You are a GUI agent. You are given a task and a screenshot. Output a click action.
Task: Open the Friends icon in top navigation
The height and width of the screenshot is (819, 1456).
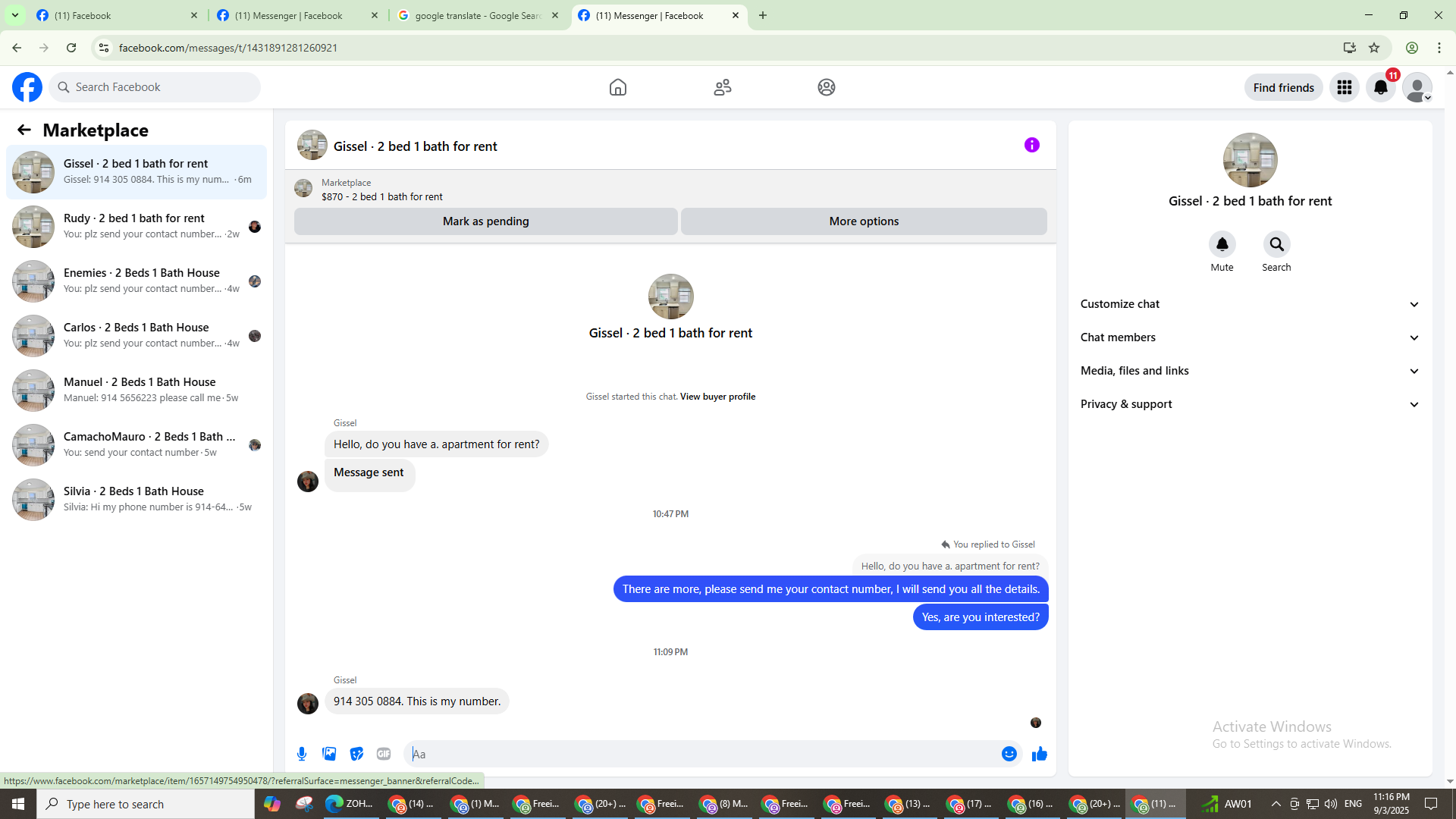pos(723,87)
